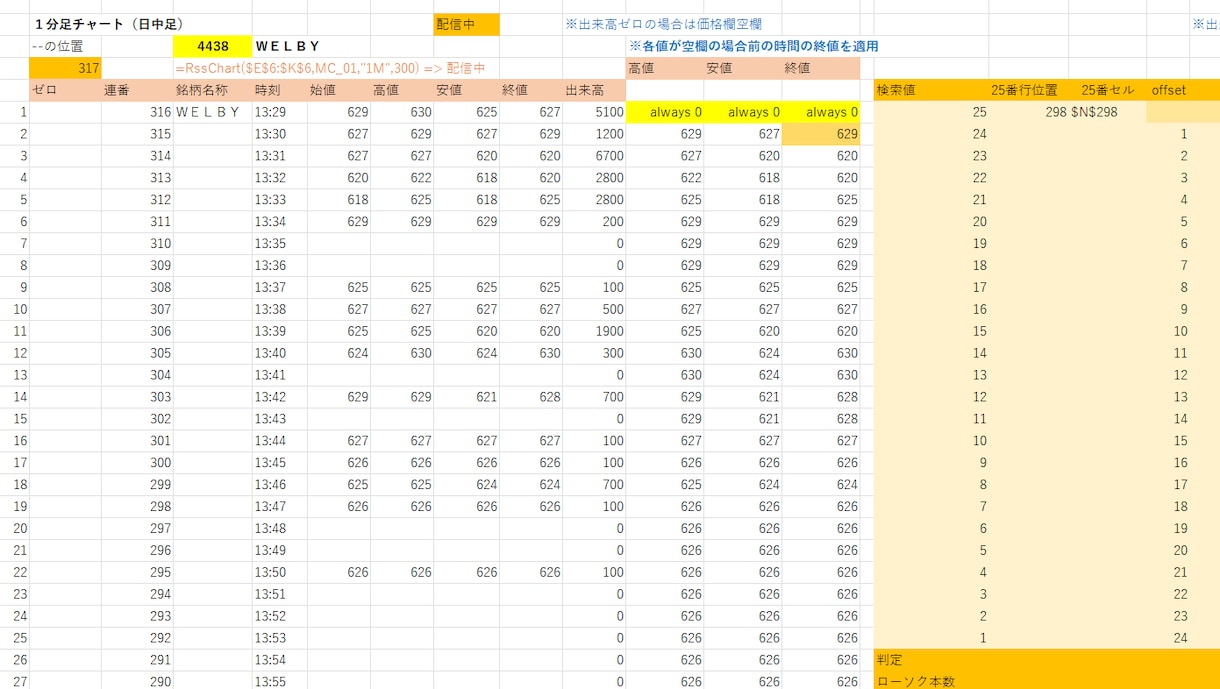Screen dimensions: 1220x689
Task: Select the time cell 13:45
Action: coord(280,463)
